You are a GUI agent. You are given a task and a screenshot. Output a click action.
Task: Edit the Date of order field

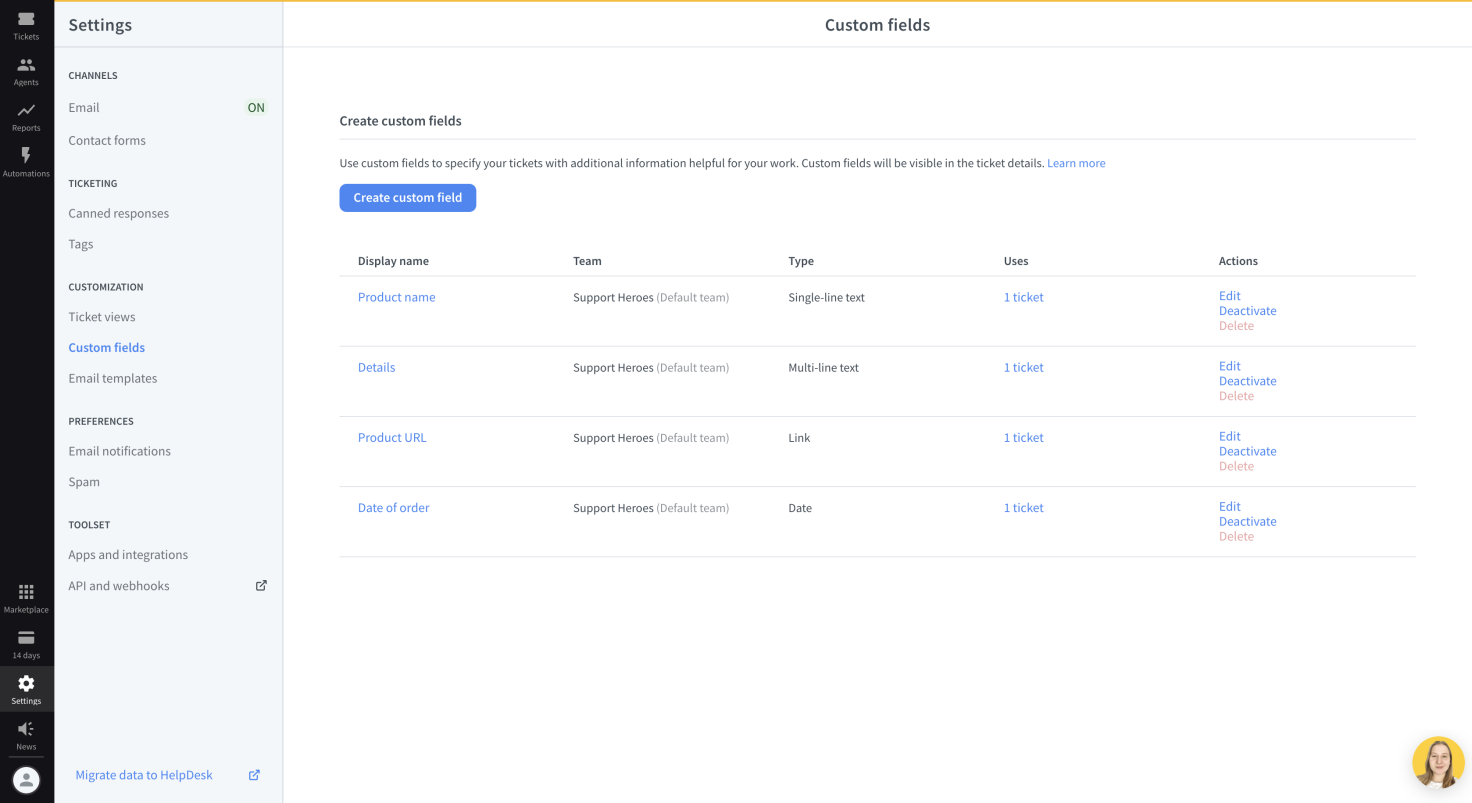tap(1230, 506)
